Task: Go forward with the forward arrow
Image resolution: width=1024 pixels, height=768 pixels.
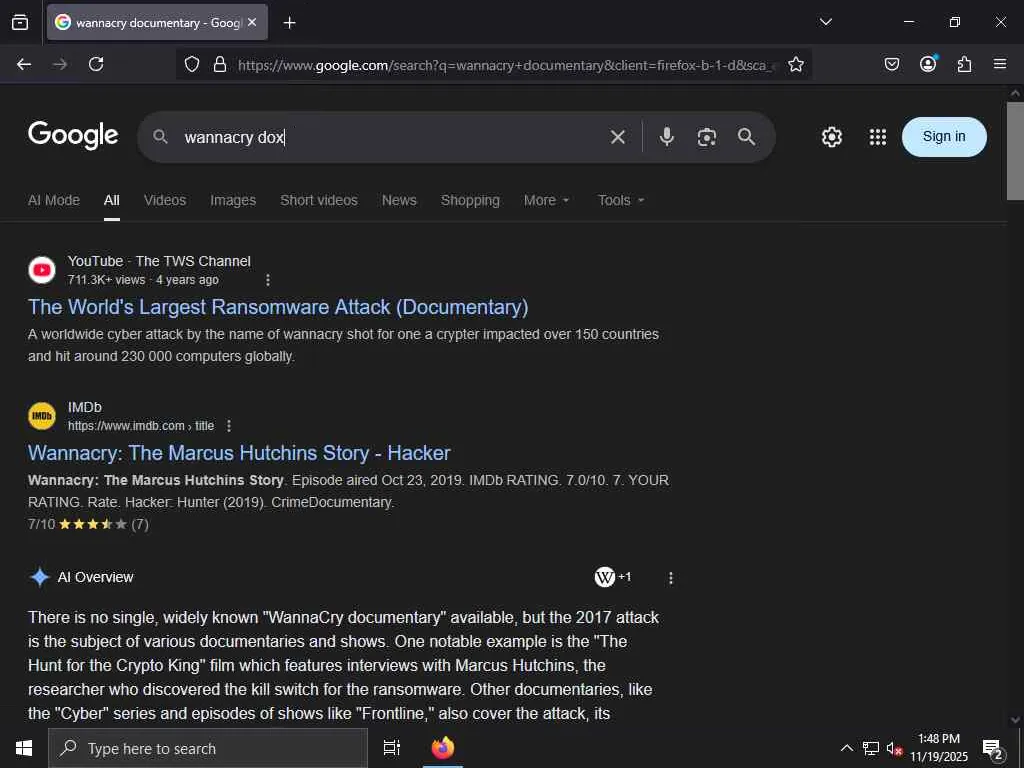Action: click(60, 64)
